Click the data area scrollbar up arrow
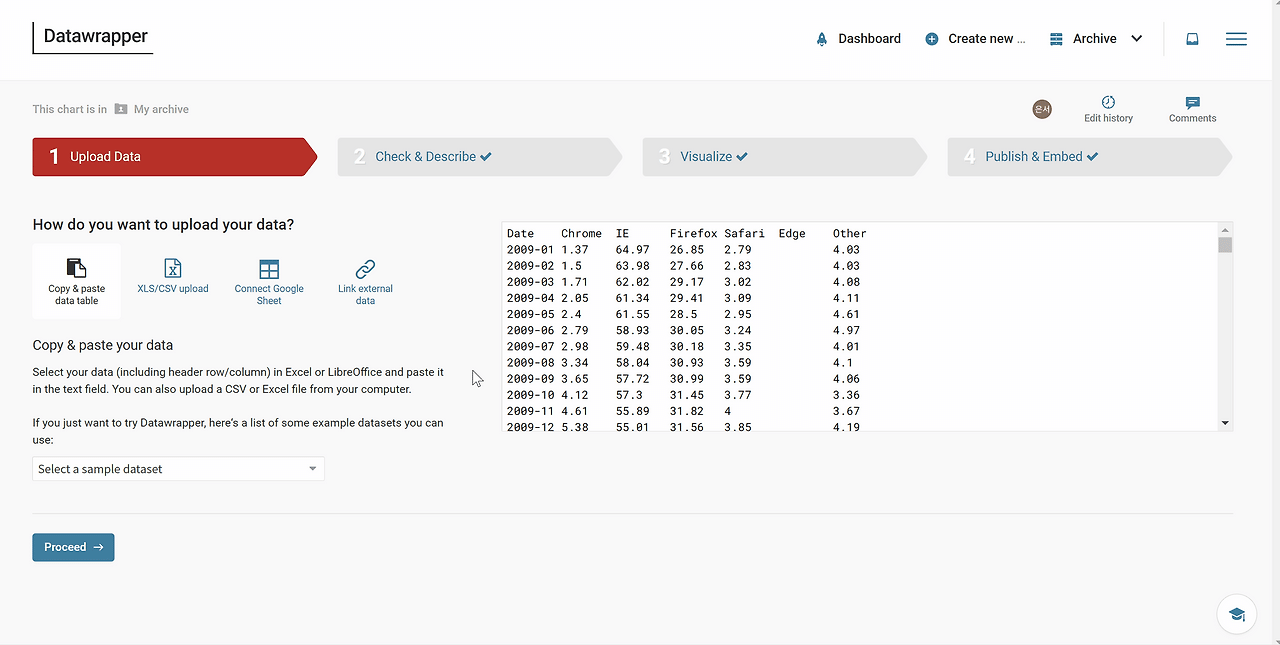The width and height of the screenshot is (1280, 645). pos(1225,230)
